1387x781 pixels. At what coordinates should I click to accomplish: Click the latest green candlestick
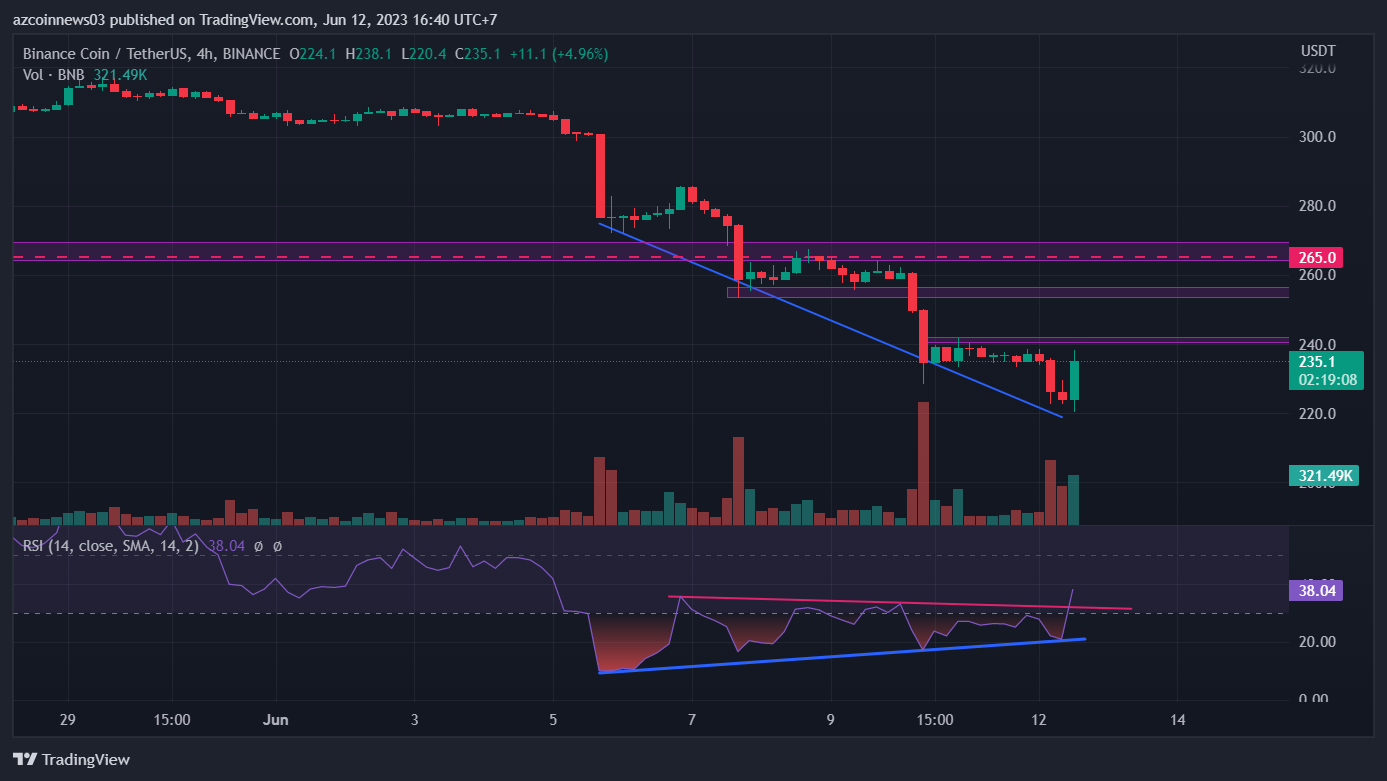click(1075, 380)
